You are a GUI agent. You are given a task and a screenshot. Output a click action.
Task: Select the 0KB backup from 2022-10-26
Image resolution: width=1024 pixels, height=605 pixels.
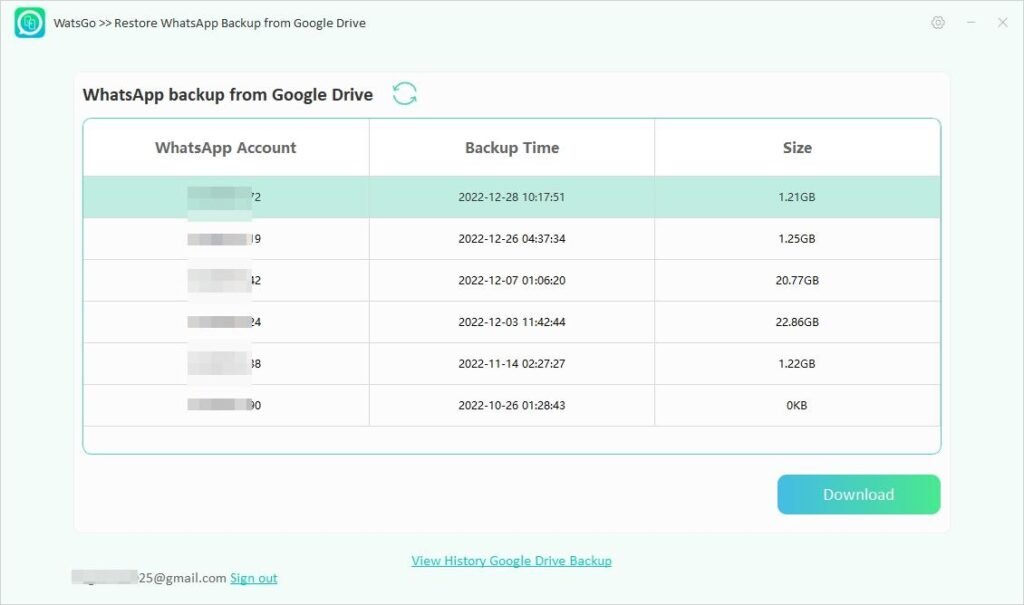click(x=512, y=405)
